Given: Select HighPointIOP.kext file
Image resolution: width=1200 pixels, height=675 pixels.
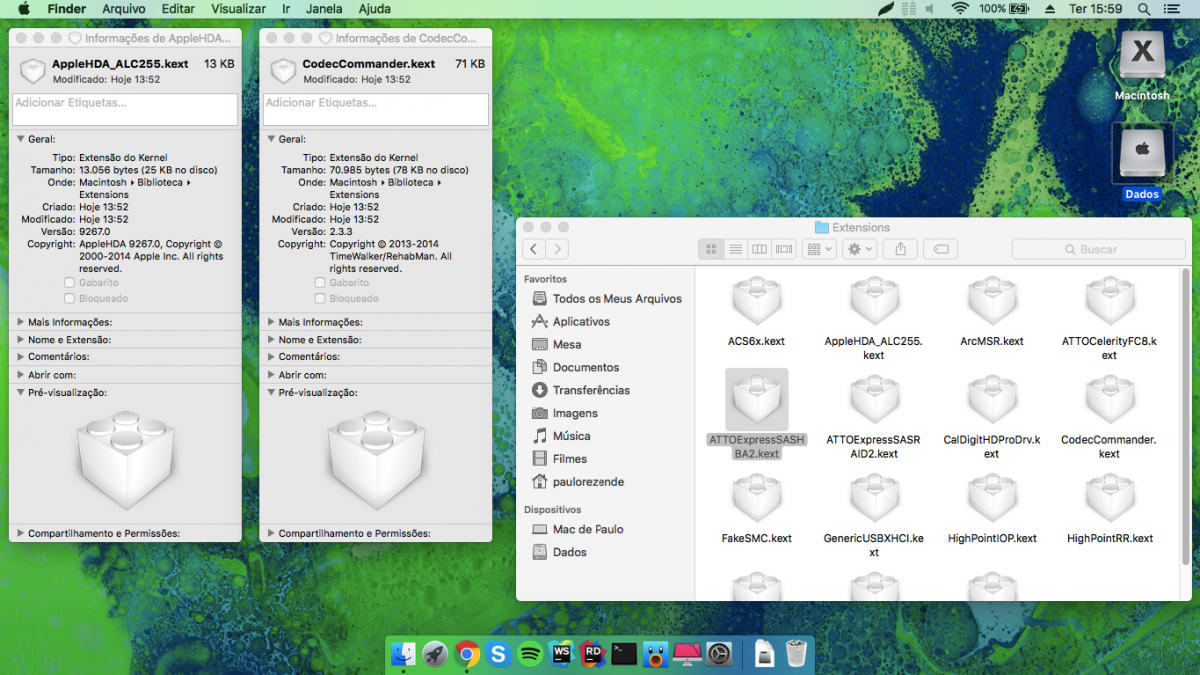Looking at the screenshot, I should (x=992, y=498).
